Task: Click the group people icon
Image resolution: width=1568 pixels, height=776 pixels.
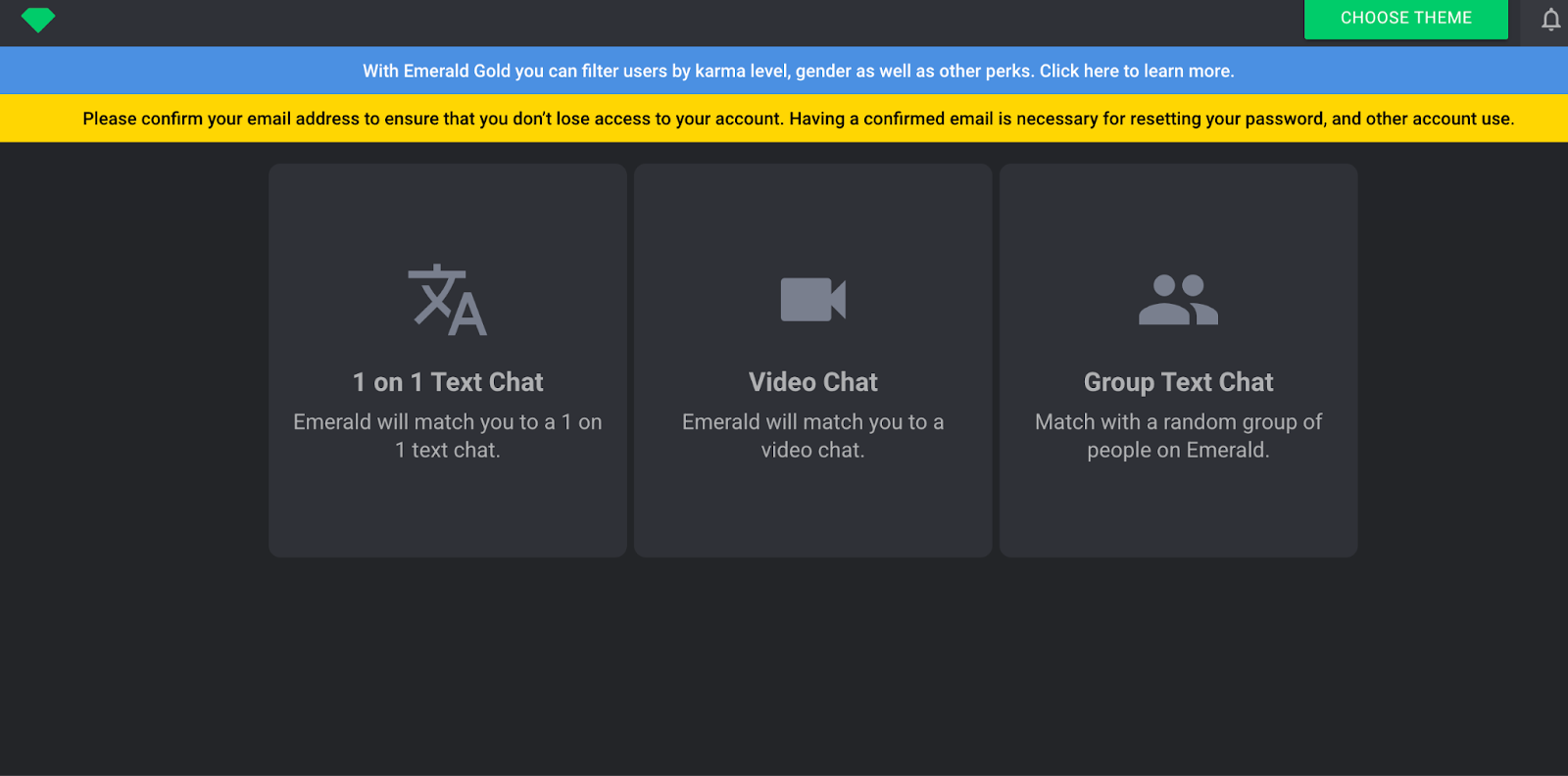Action: point(1178,299)
